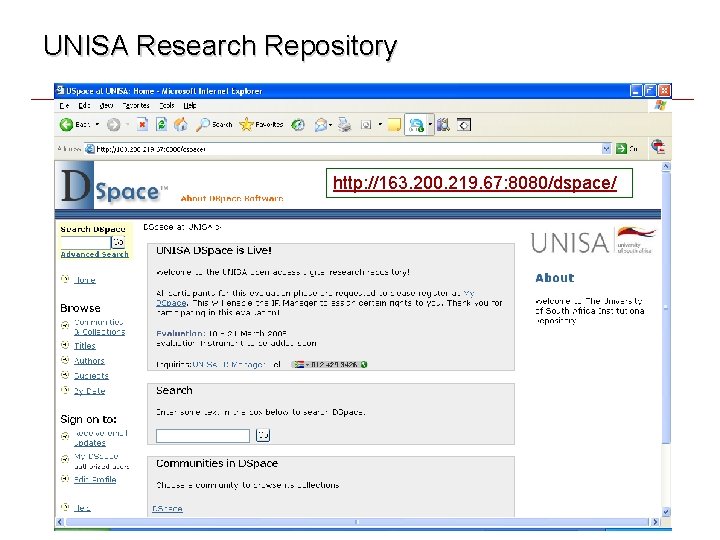Open the Tools menu
This screenshot has height=540, width=720.
[x=167, y=106]
